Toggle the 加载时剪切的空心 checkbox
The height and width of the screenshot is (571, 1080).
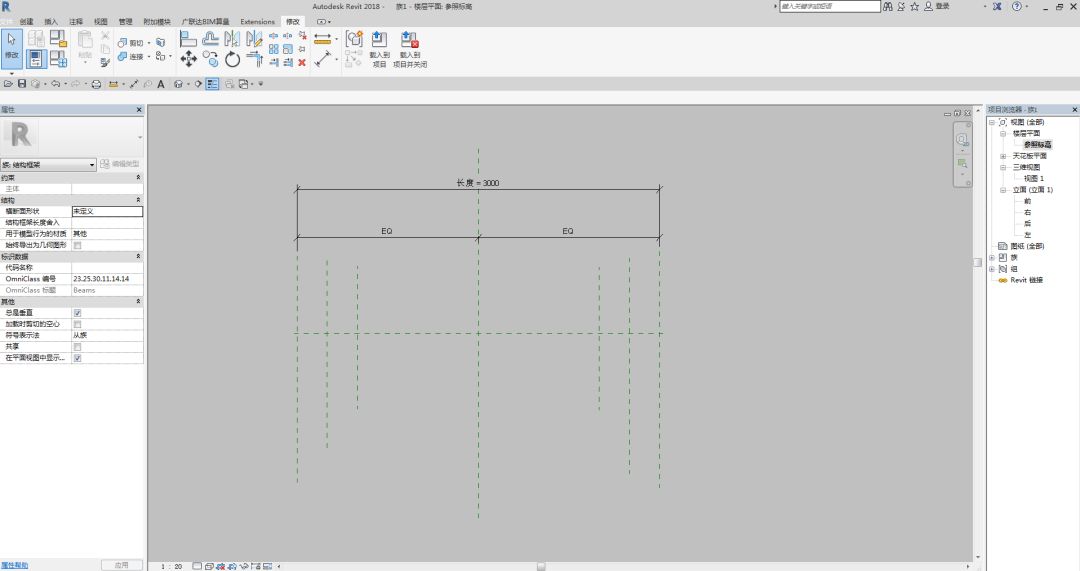77,324
